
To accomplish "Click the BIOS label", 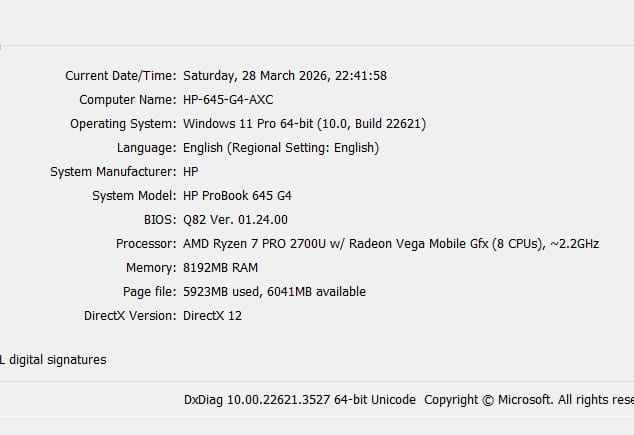I will click(160, 220).
